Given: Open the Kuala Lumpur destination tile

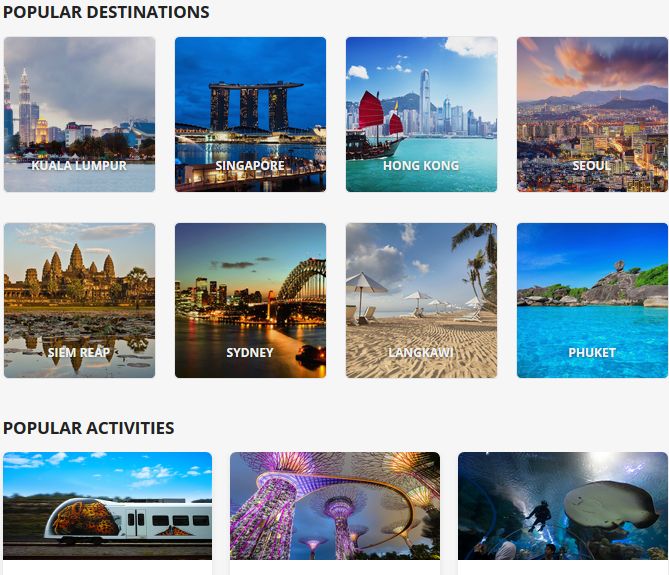Looking at the screenshot, I should (x=79, y=114).
